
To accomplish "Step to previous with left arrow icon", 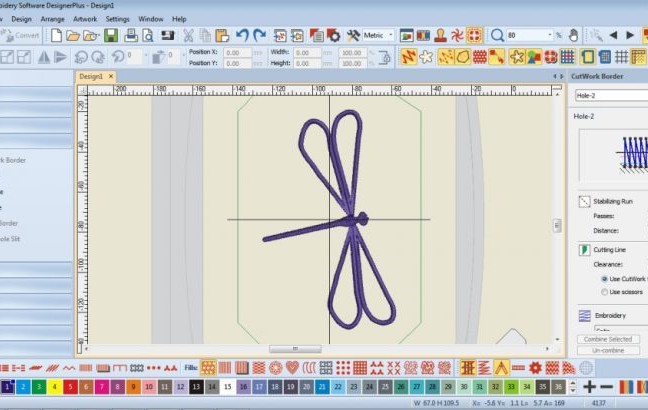I will point(614,36).
